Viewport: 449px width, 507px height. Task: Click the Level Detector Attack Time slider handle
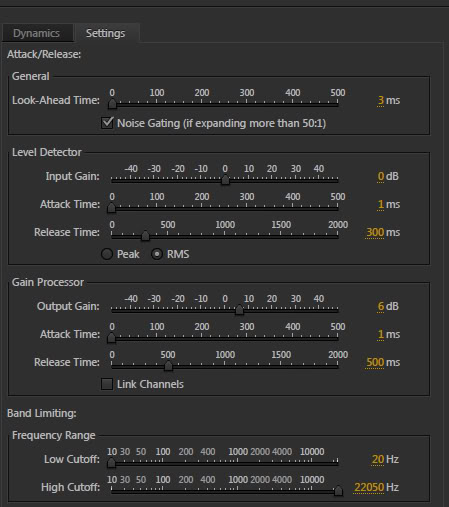pyautogui.click(x=111, y=208)
